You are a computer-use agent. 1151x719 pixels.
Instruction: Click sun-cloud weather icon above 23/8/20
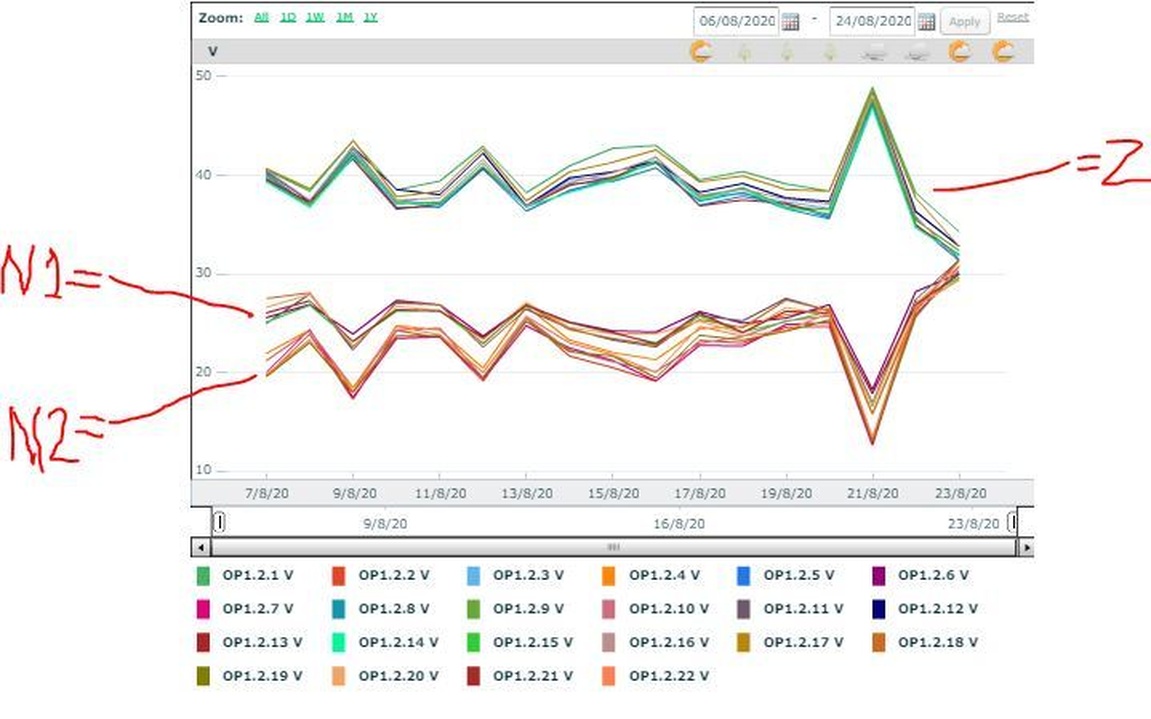(x=959, y=51)
